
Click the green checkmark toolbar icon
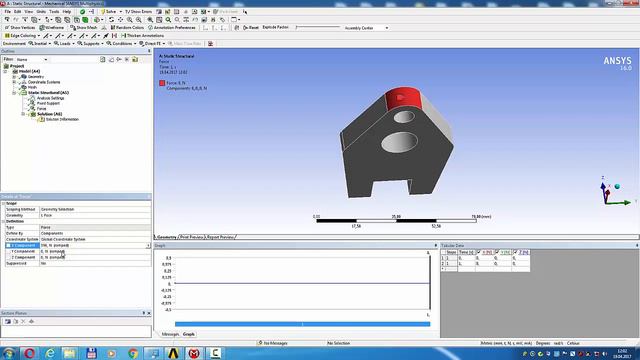[x=82, y=12]
